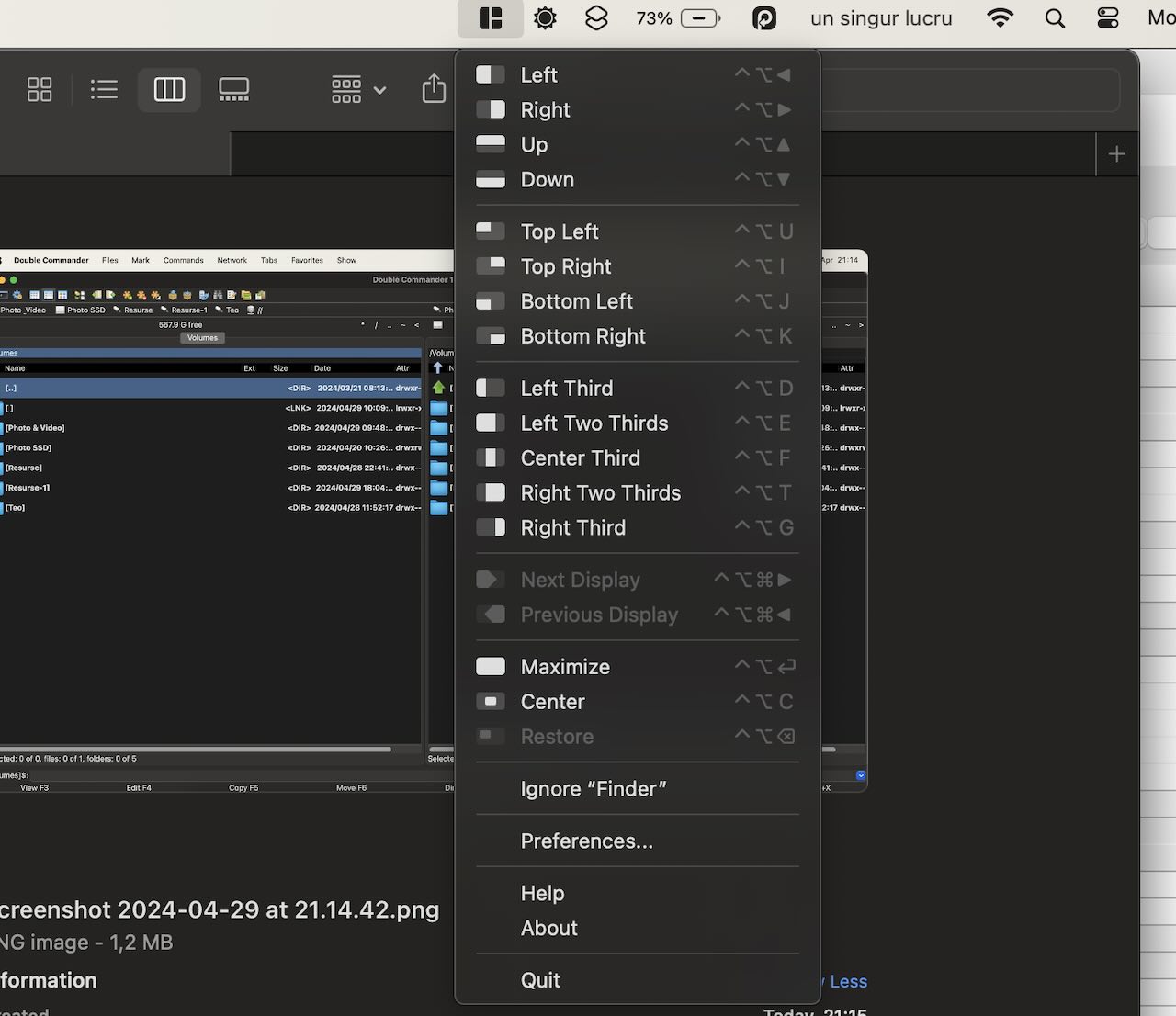Select Ignore "Finder" menu entry
1176x1016 pixels.
[x=593, y=789]
